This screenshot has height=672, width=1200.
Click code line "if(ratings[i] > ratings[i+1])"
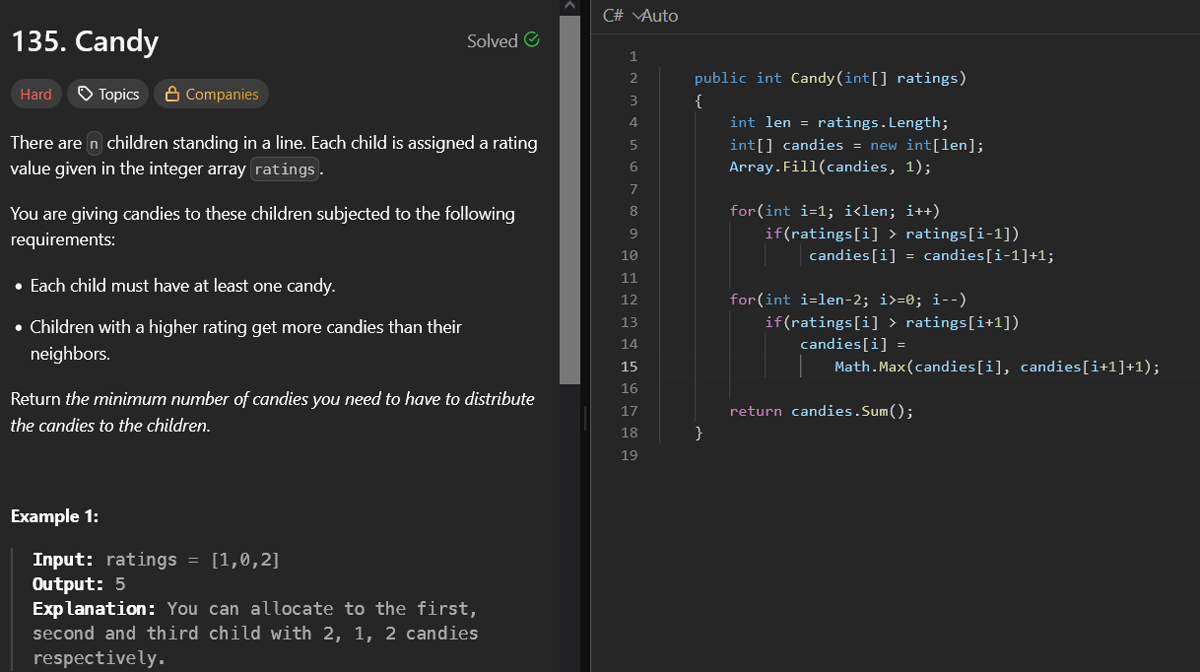[892, 322]
